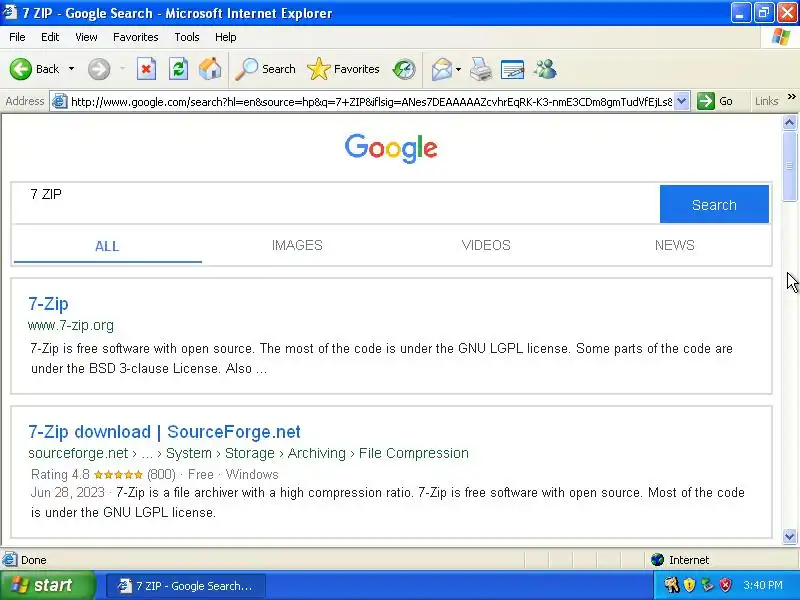This screenshot has width=800, height=600.
Task: Click the greyed Forward arrow icon
Action: pos(99,69)
